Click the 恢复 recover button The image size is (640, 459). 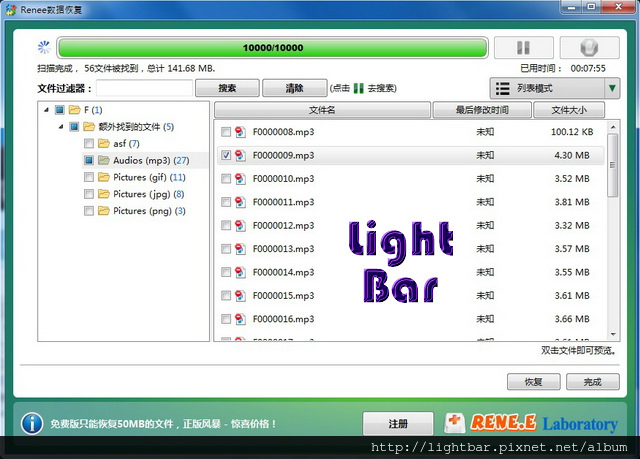point(533,382)
